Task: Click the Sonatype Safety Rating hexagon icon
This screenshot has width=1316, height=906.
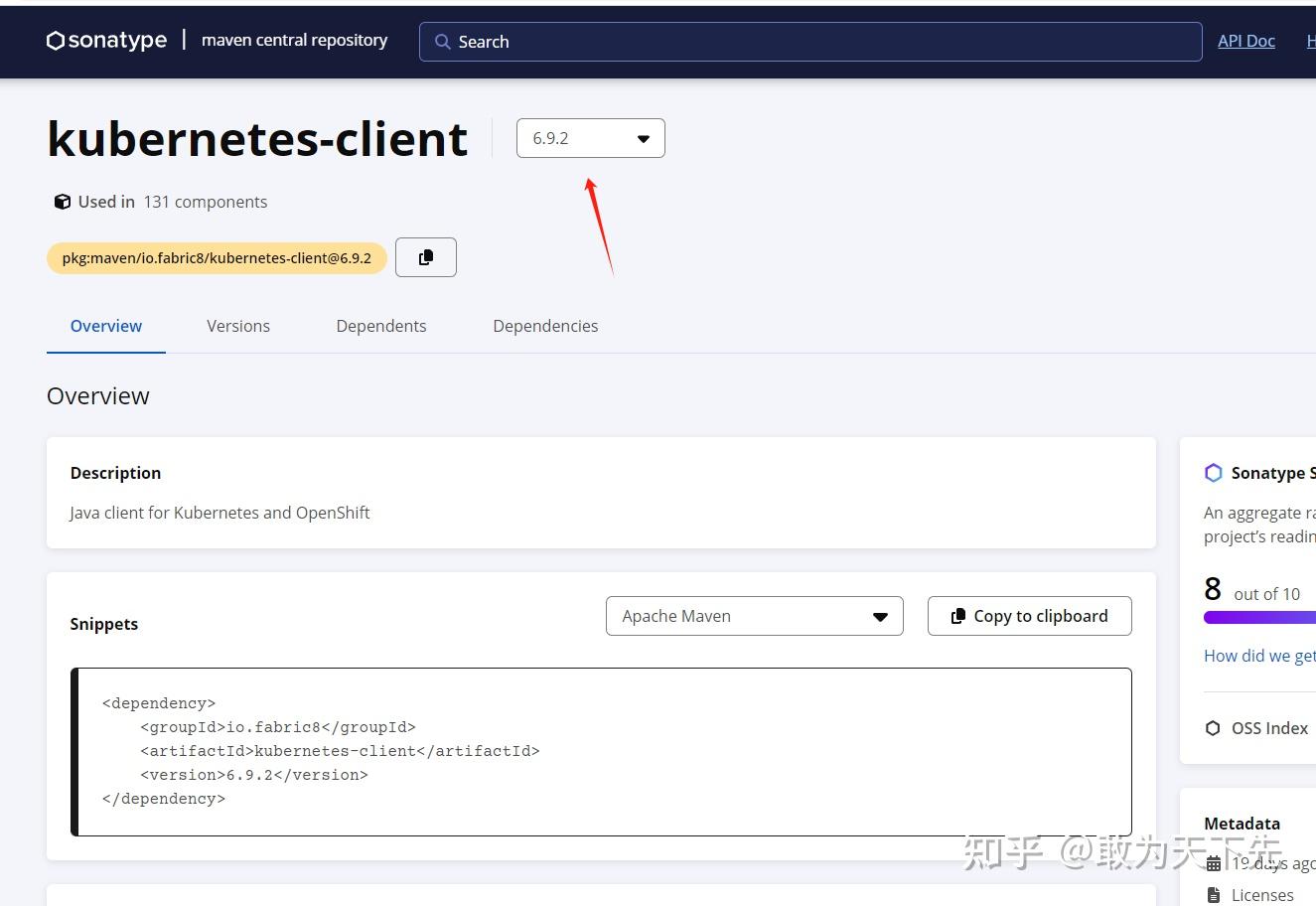Action: (1213, 473)
